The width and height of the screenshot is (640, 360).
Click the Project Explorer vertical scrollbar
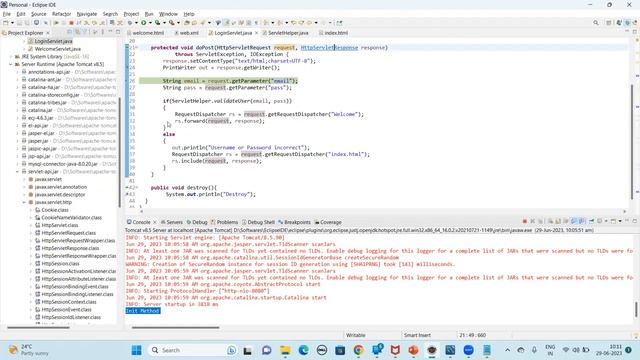pos(119,151)
